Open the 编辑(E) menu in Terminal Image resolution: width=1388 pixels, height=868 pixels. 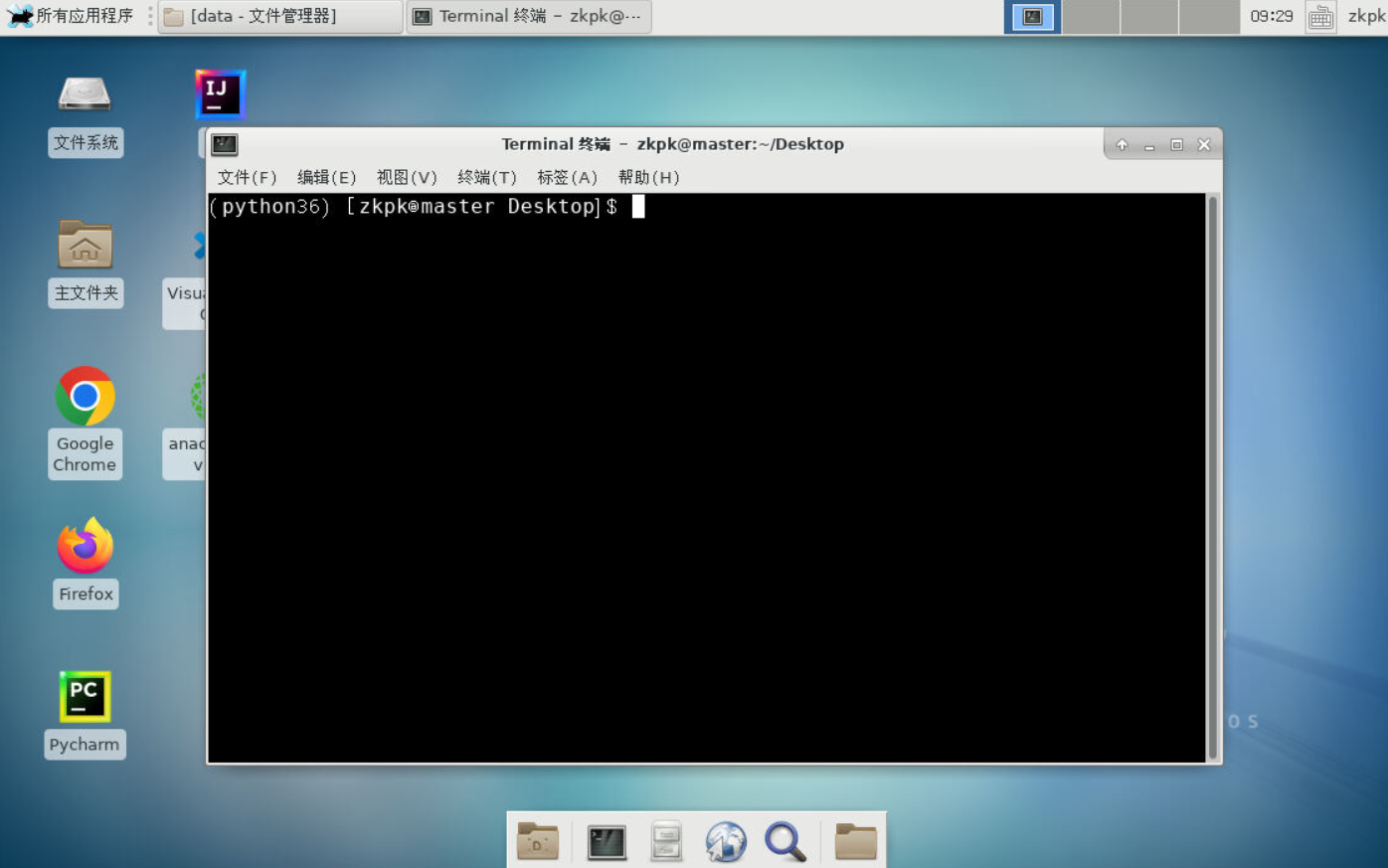tap(326, 177)
